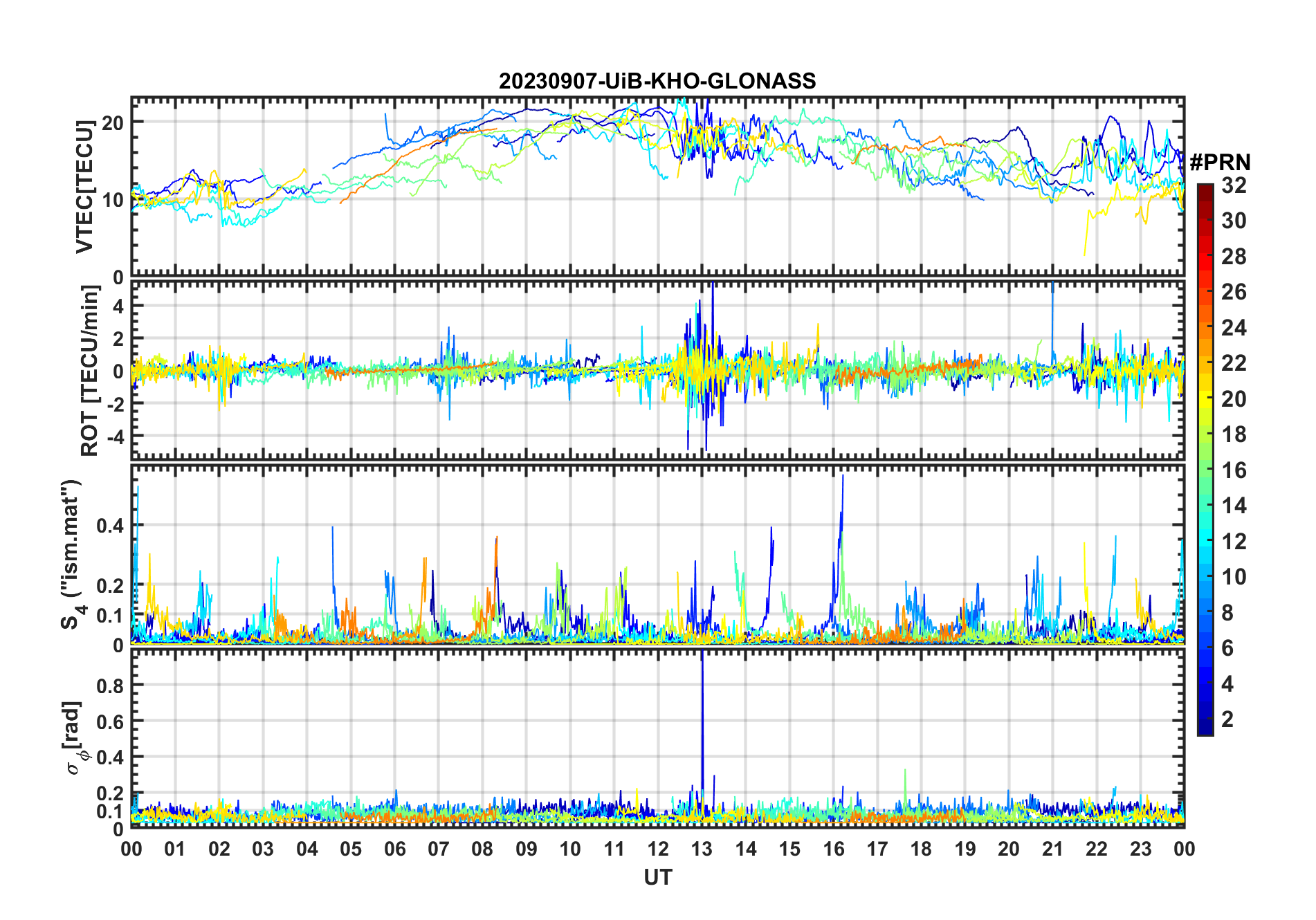Click the ROT [TECU/min] y-axis label

[89, 371]
